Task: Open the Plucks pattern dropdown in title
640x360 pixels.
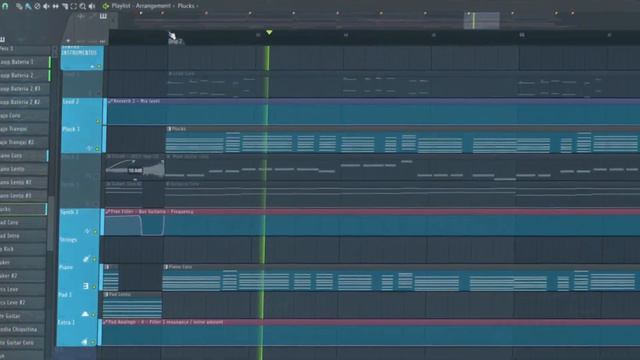Action: 186,6
